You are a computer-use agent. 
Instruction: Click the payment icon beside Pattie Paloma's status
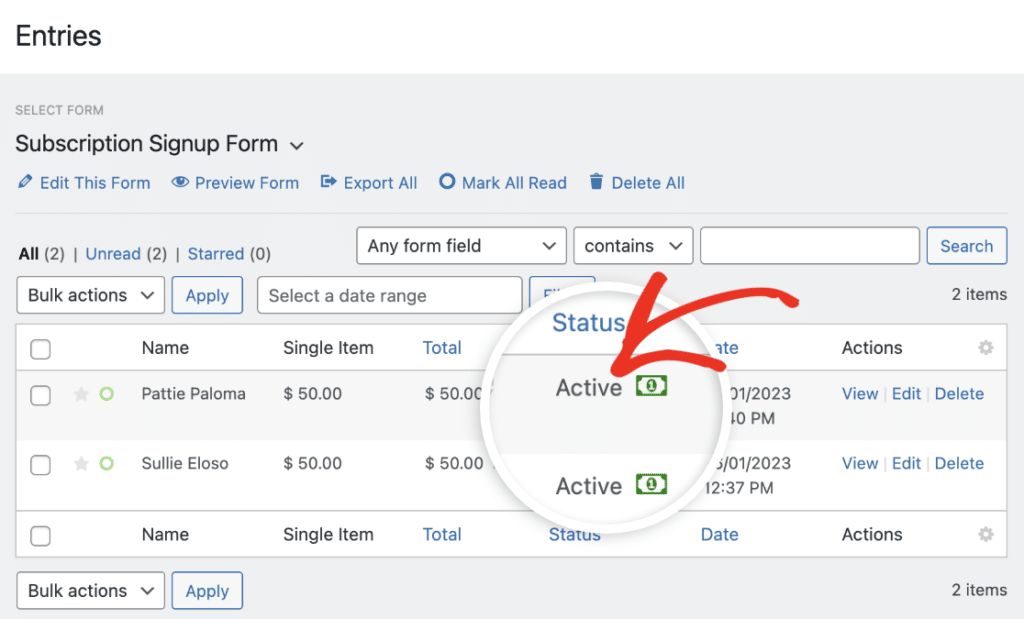point(650,386)
